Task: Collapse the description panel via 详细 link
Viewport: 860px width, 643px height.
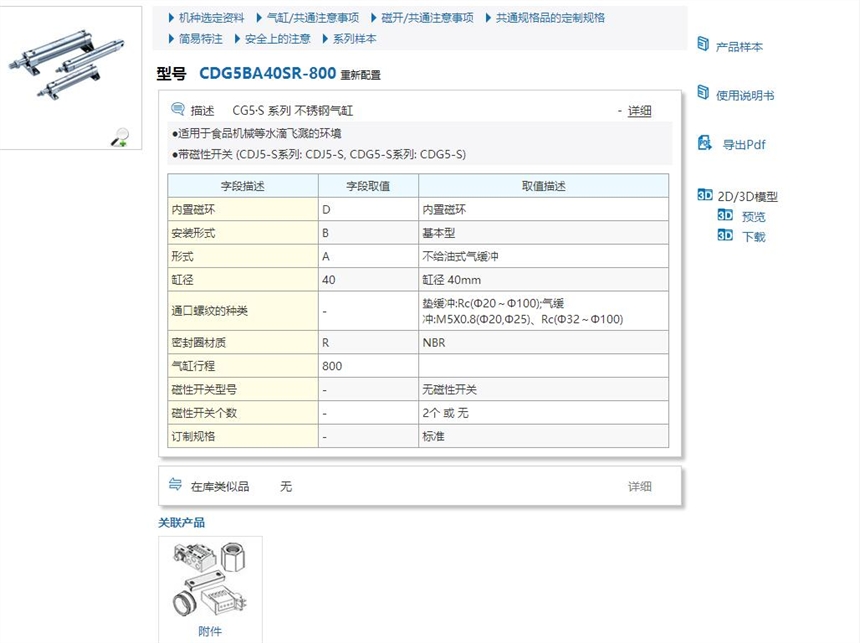Action: [x=639, y=111]
